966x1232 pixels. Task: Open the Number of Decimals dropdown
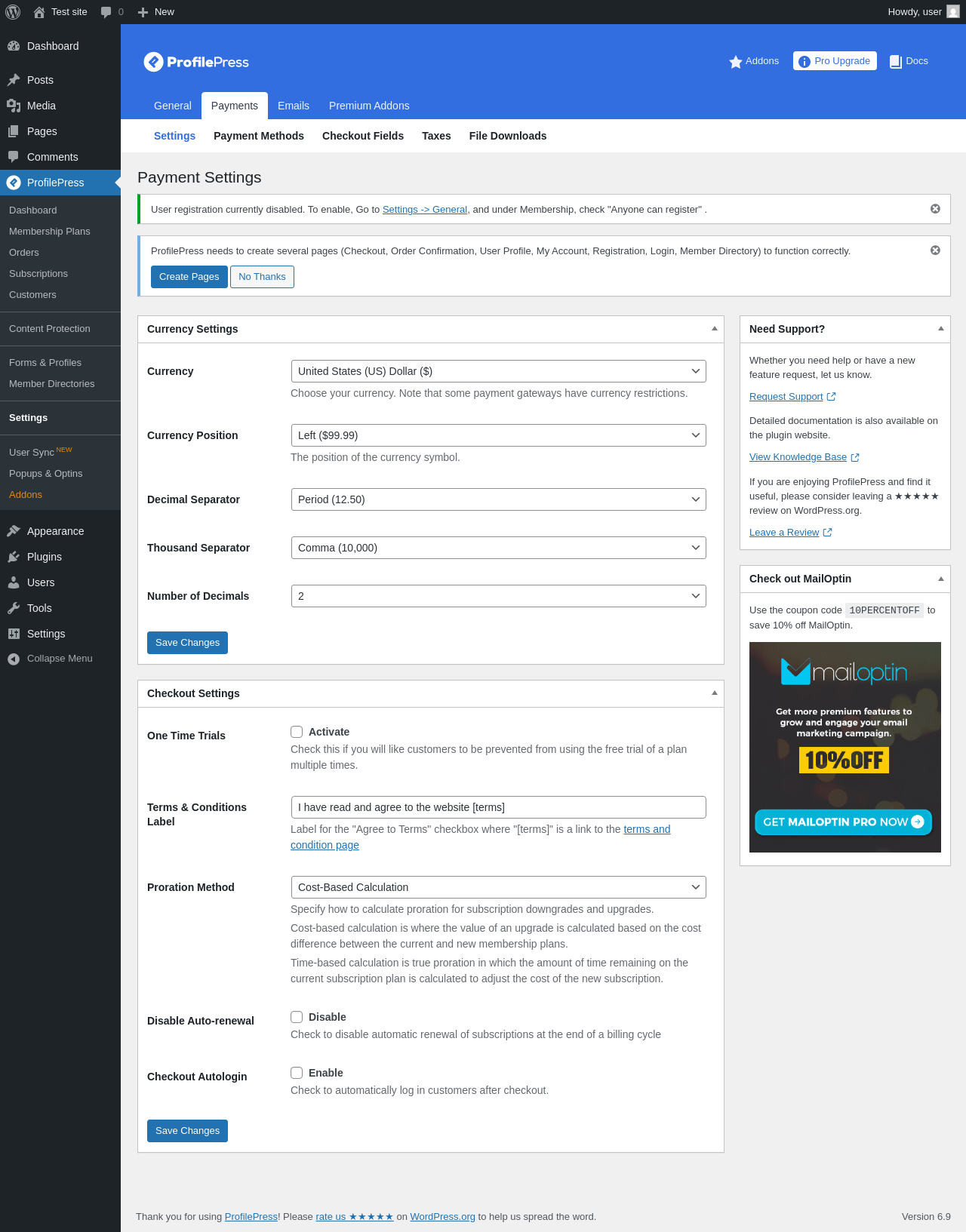click(499, 596)
